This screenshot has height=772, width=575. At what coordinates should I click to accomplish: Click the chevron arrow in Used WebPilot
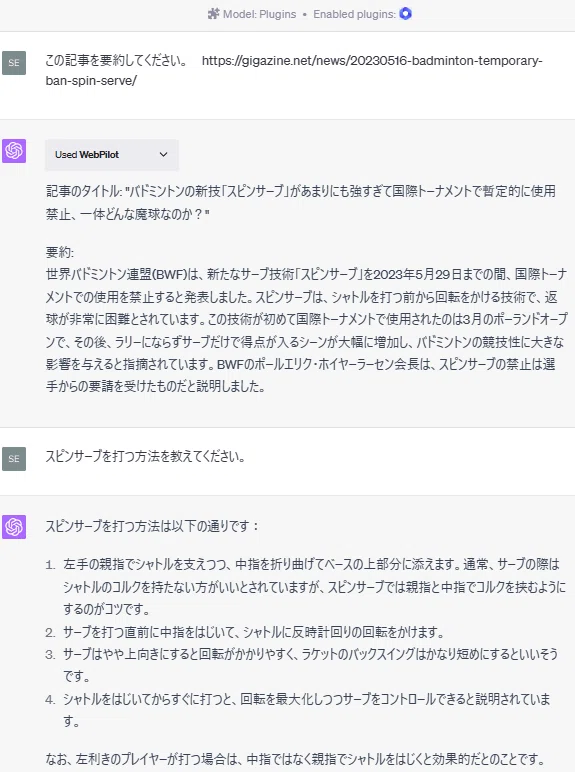(163, 155)
